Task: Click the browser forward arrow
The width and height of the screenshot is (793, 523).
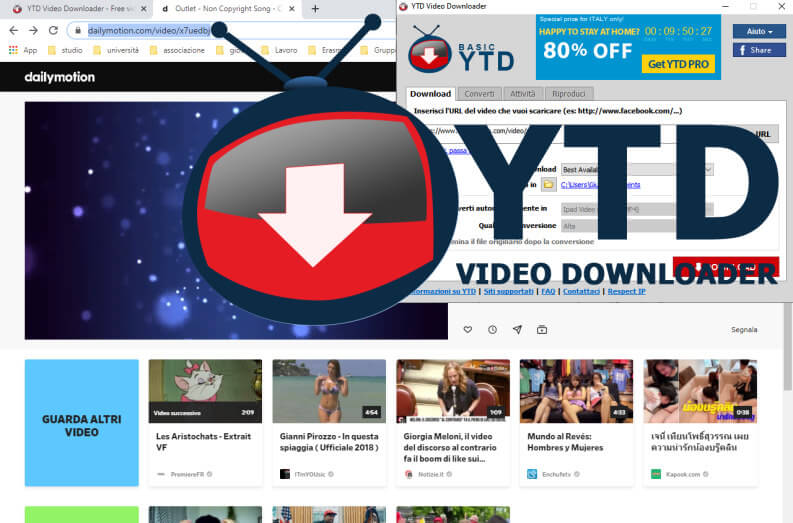Action: pos(33,30)
